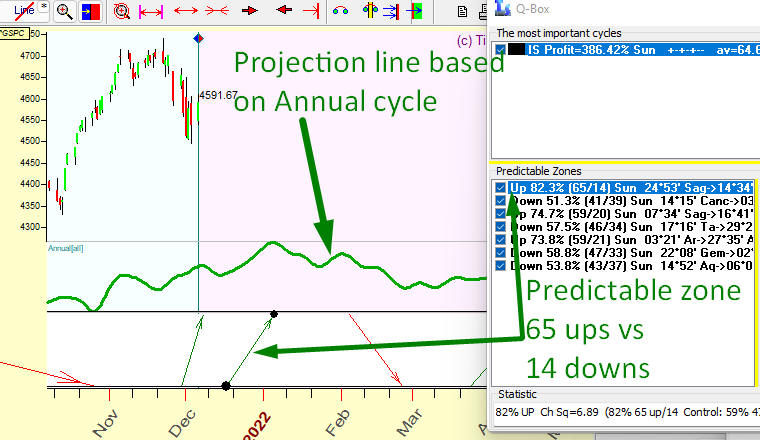
Task: Click the 4300 price axis label
Action: coord(30,227)
